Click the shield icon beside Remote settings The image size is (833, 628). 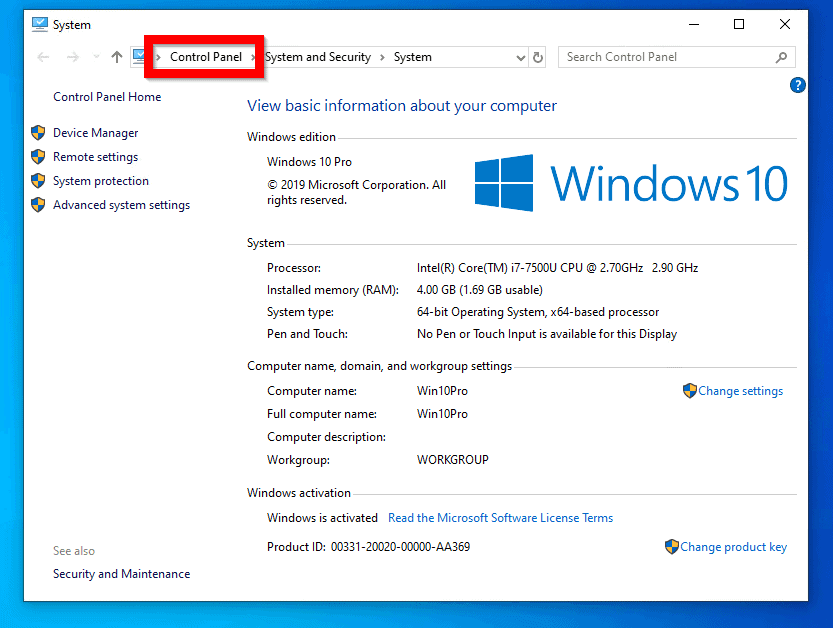coord(38,156)
